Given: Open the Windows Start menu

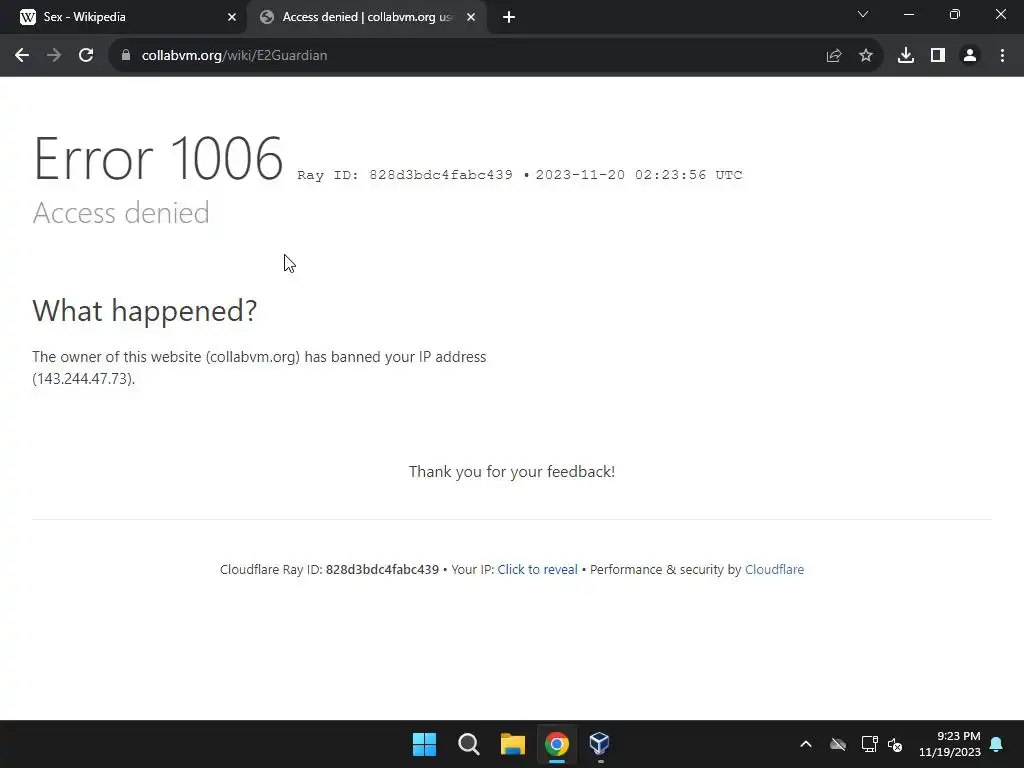Looking at the screenshot, I should point(424,744).
